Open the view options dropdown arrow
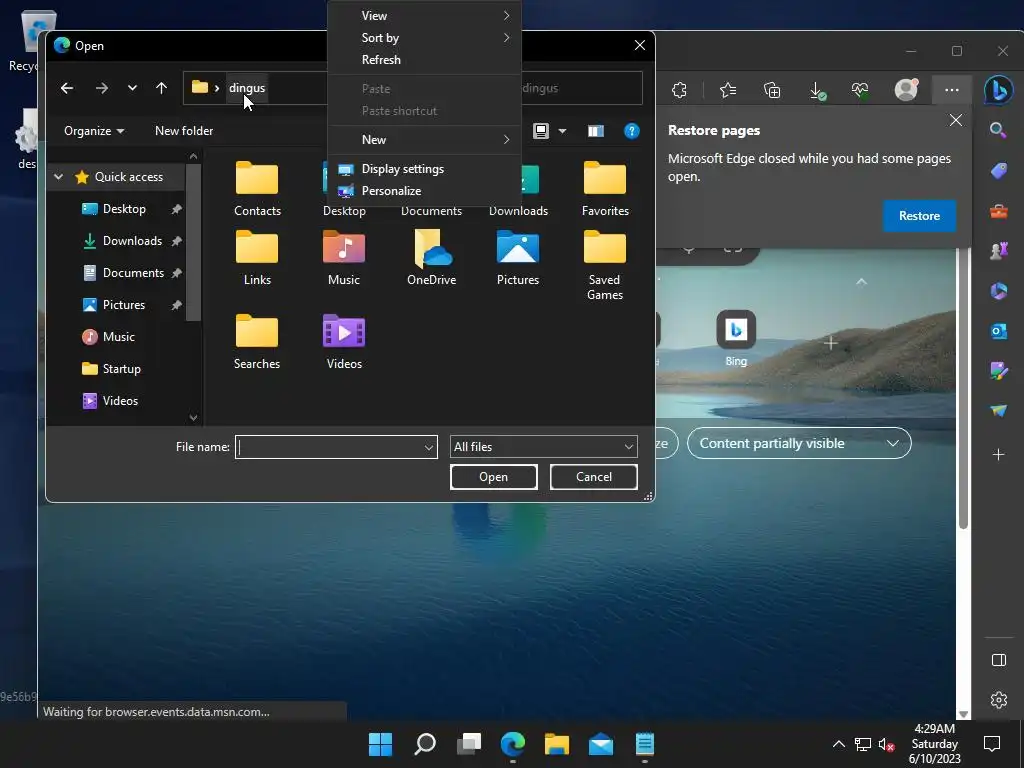Screen dimensions: 1024x768 pos(562,131)
